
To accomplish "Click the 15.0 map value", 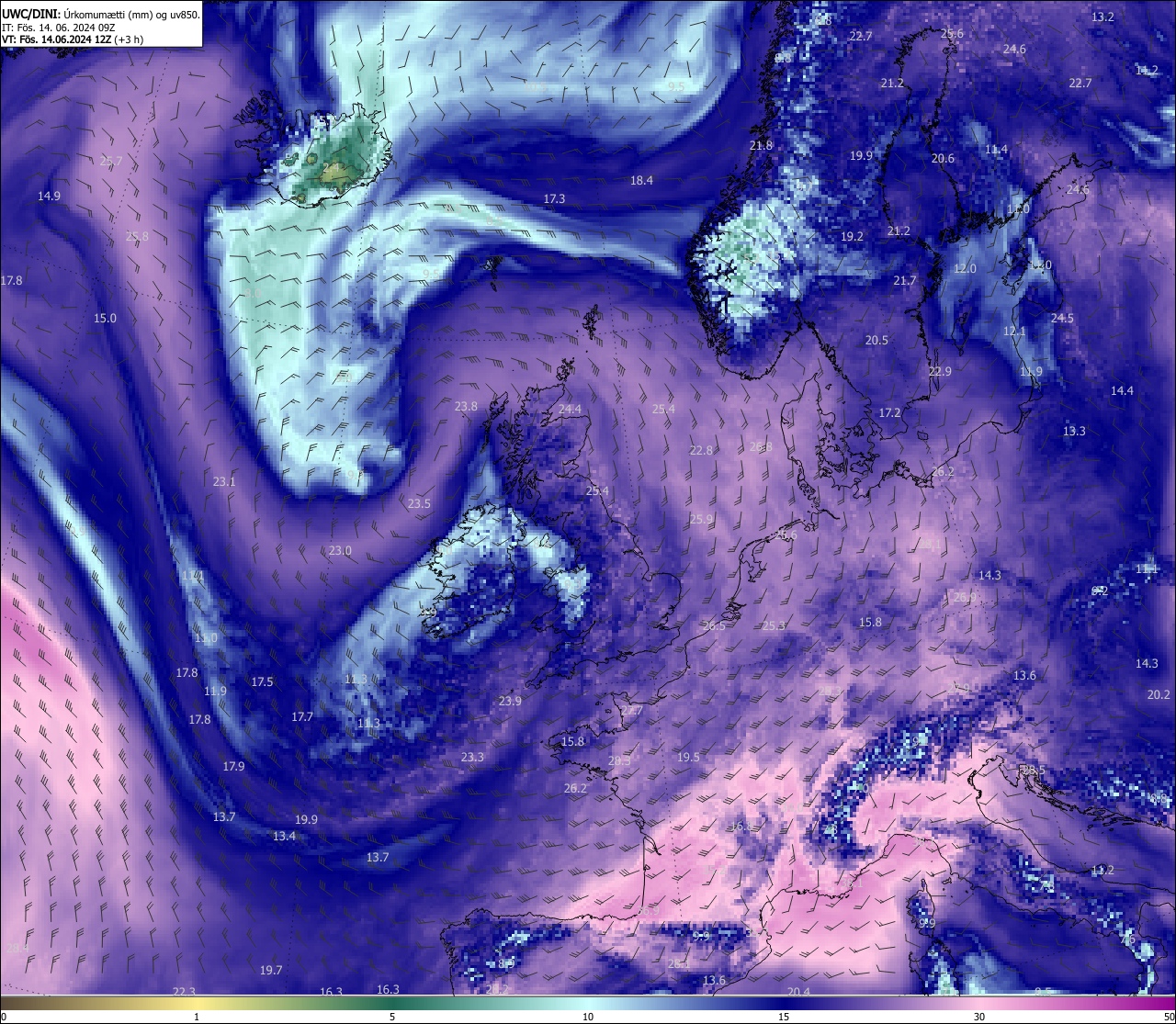I will [105, 318].
